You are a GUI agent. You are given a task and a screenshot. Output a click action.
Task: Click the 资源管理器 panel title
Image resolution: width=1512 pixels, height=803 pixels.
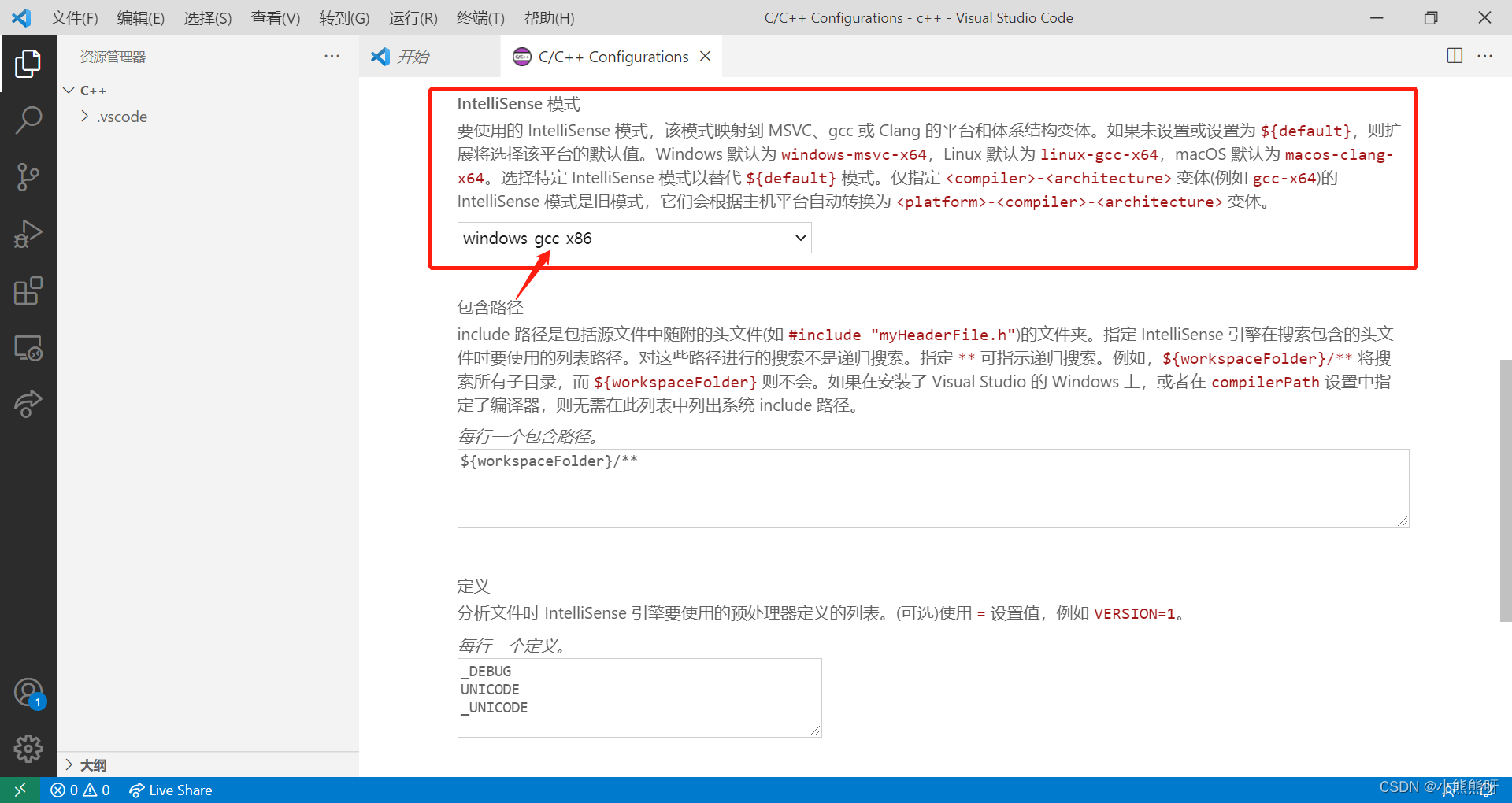point(113,57)
